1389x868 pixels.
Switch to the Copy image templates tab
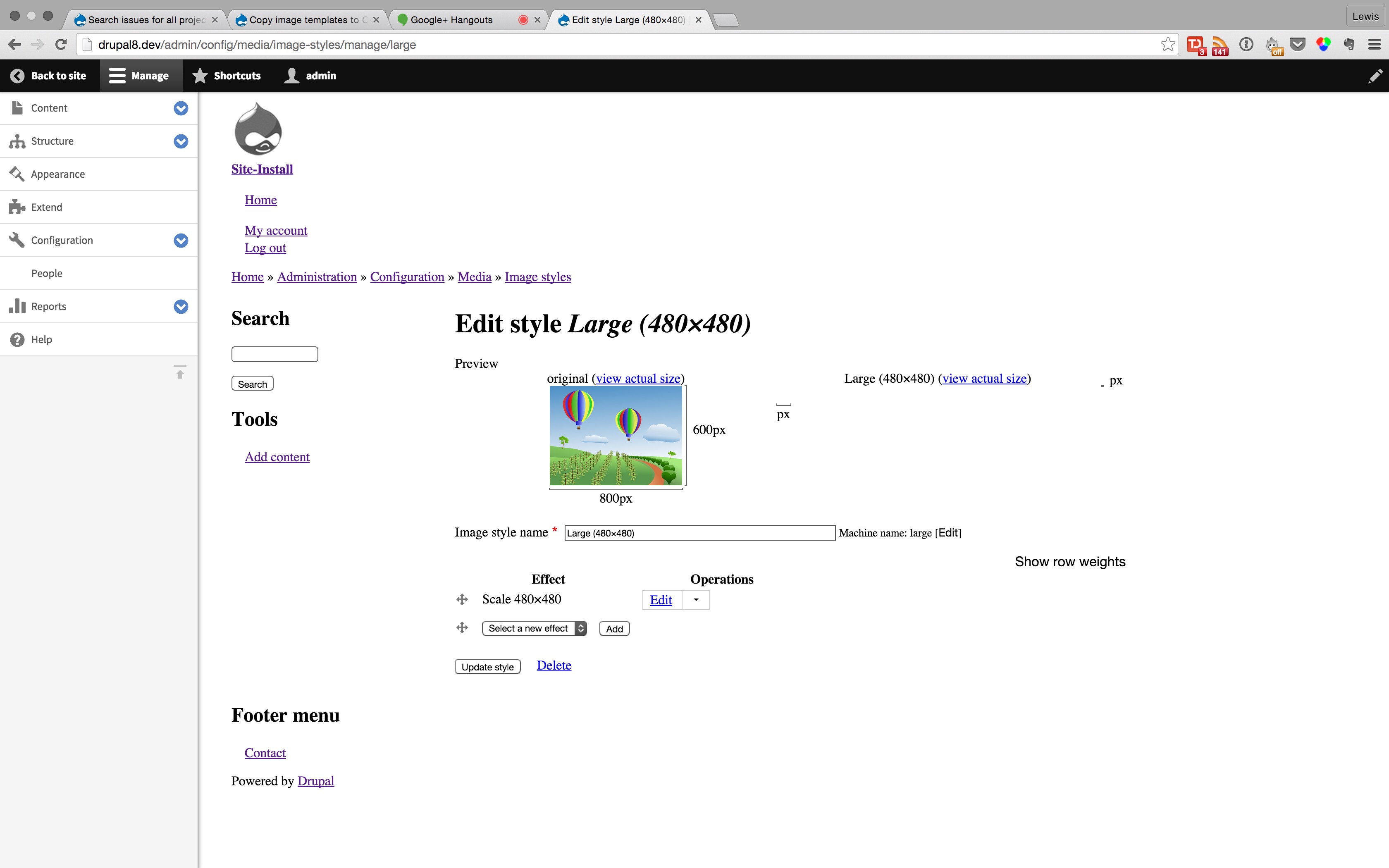[308, 19]
